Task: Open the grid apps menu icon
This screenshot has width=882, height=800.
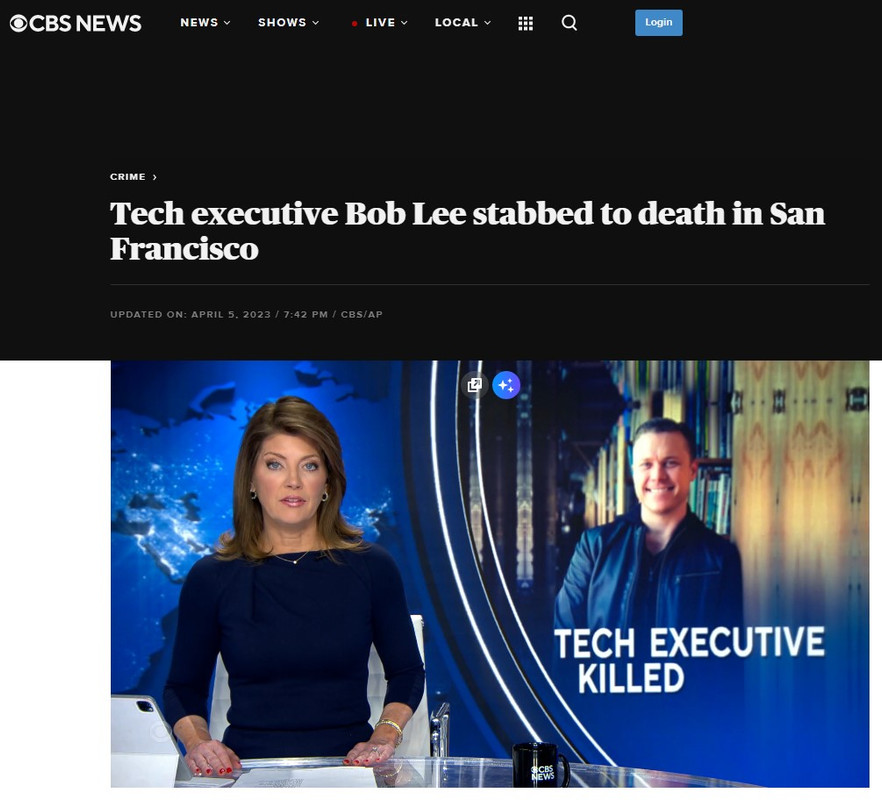Action: (525, 23)
